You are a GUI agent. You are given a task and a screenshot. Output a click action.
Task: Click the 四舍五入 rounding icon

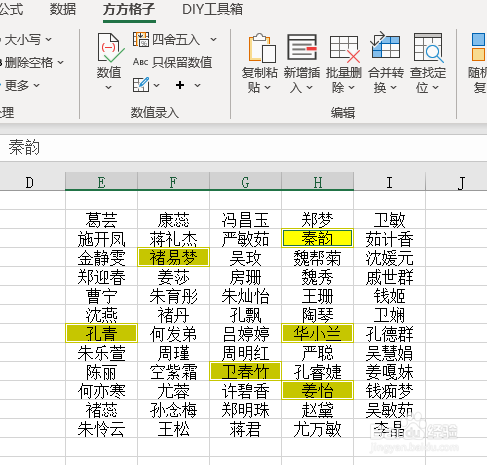(x=141, y=39)
